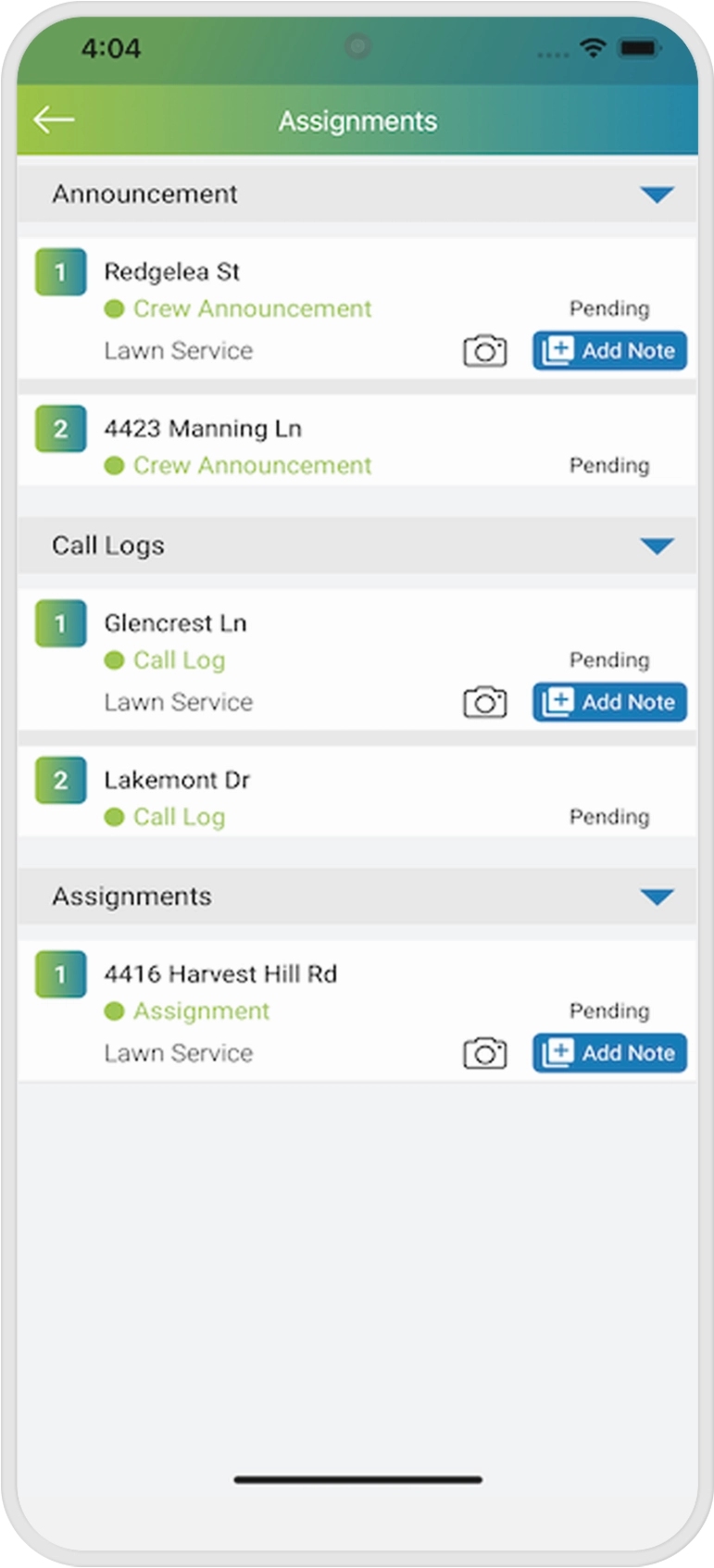
Task: Tap the Wi-Fi status icon
Action: [x=593, y=48]
